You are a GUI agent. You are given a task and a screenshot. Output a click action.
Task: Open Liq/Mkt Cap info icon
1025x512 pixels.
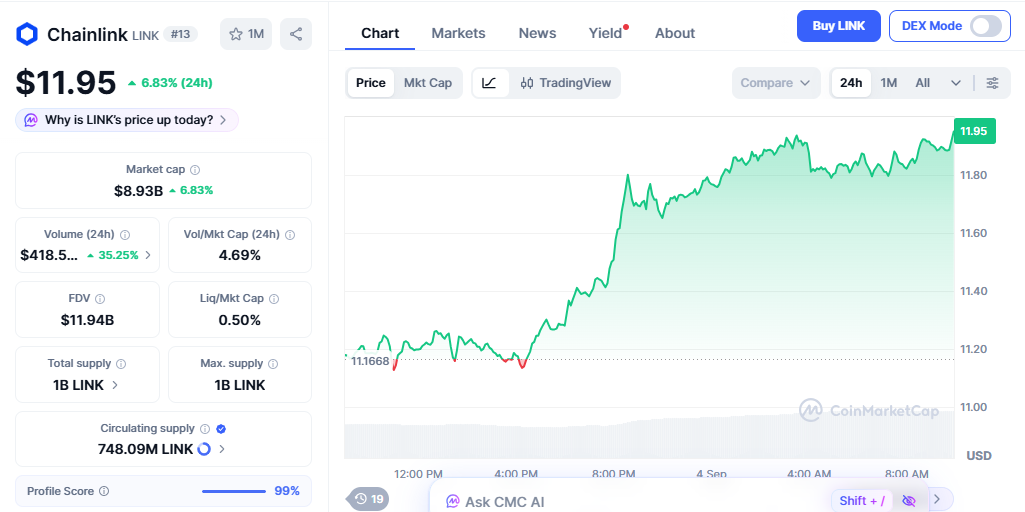click(x=274, y=299)
